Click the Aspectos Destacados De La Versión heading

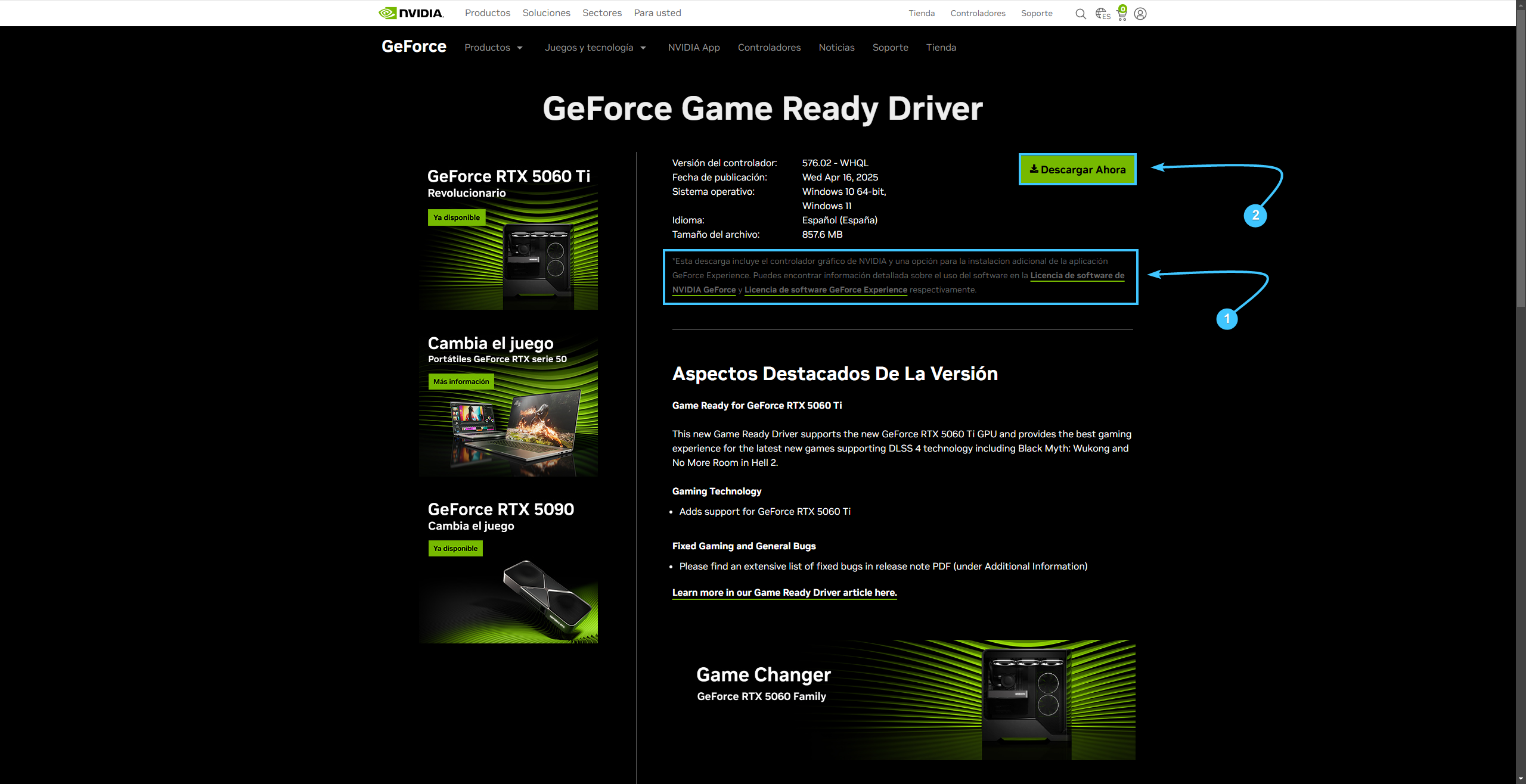835,374
